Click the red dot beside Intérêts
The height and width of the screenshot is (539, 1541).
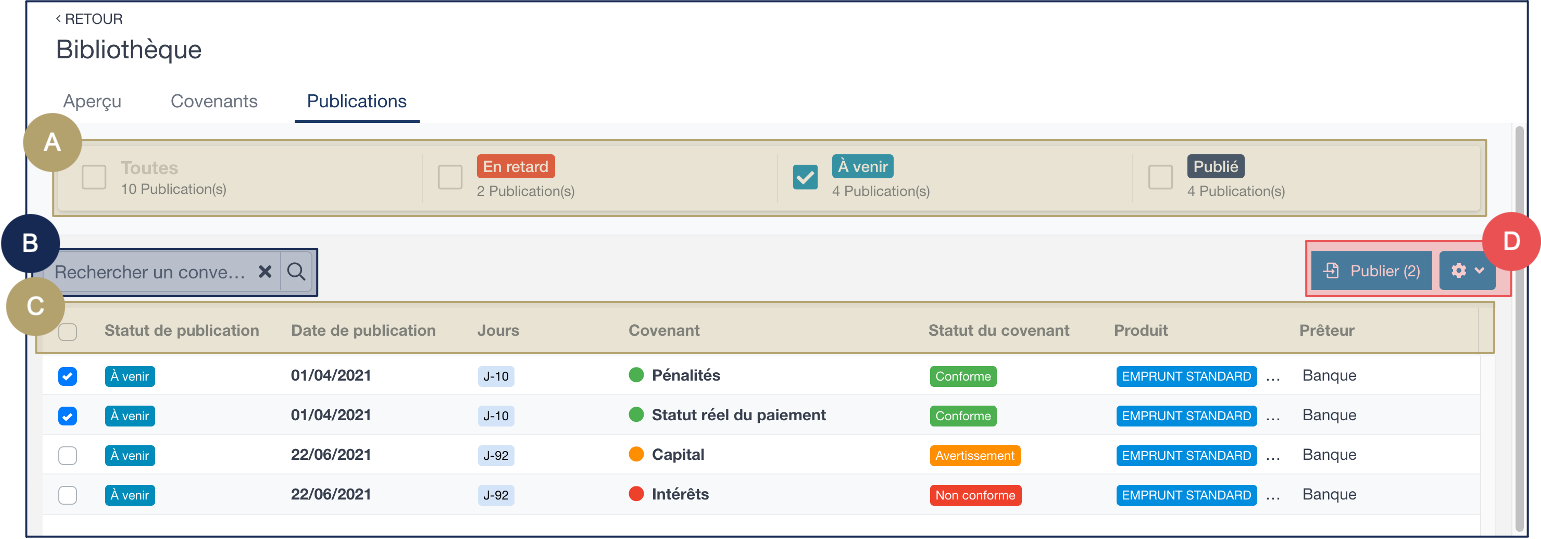point(636,494)
